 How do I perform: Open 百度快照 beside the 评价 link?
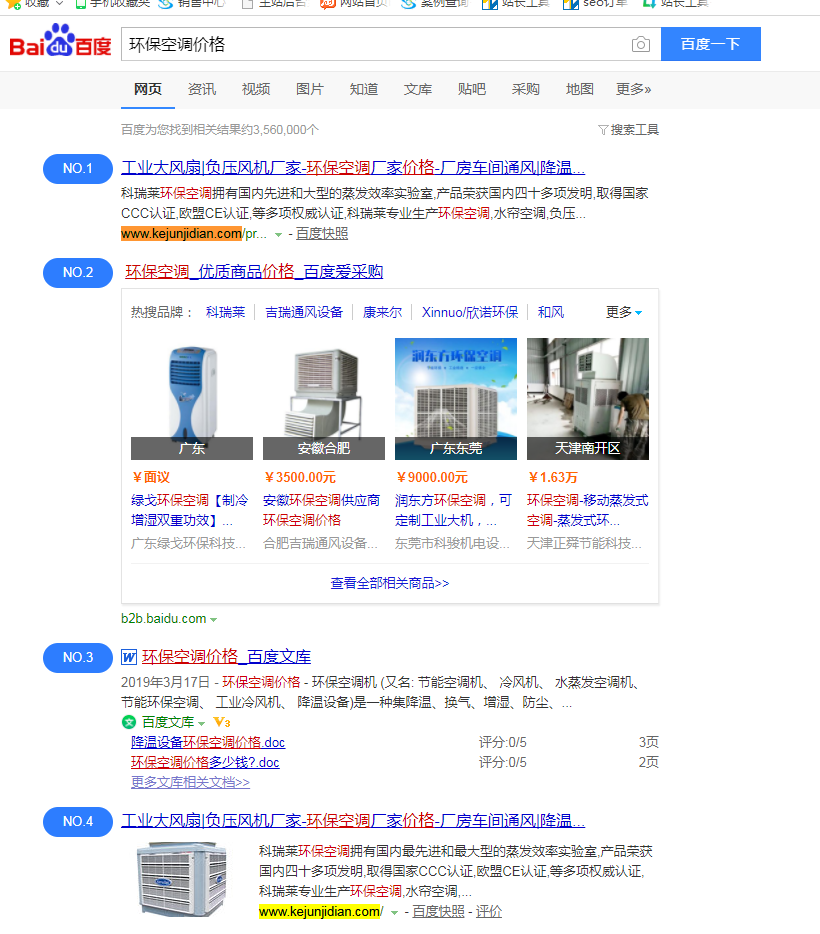438,911
